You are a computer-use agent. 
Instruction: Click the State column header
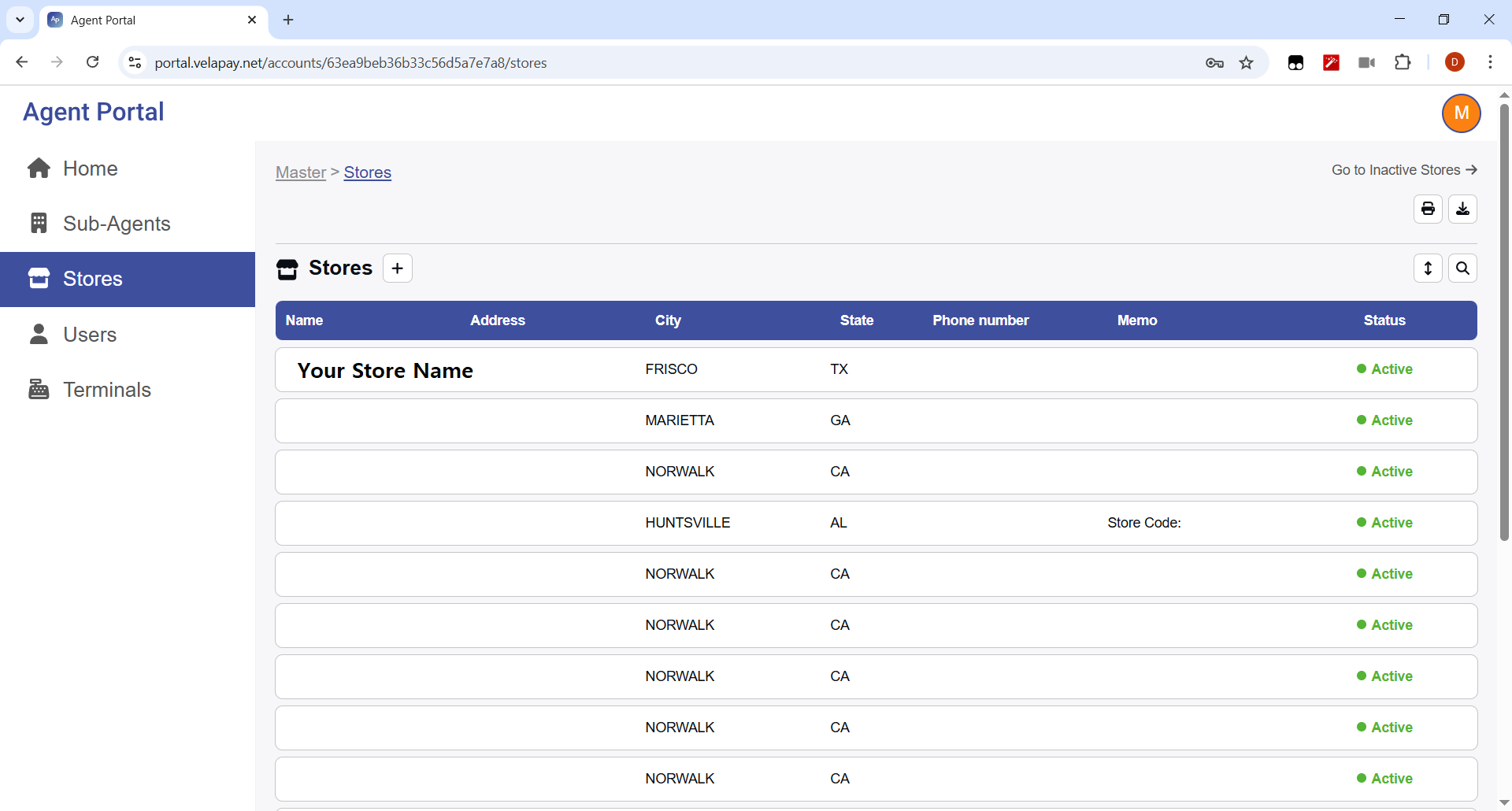point(857,320)
